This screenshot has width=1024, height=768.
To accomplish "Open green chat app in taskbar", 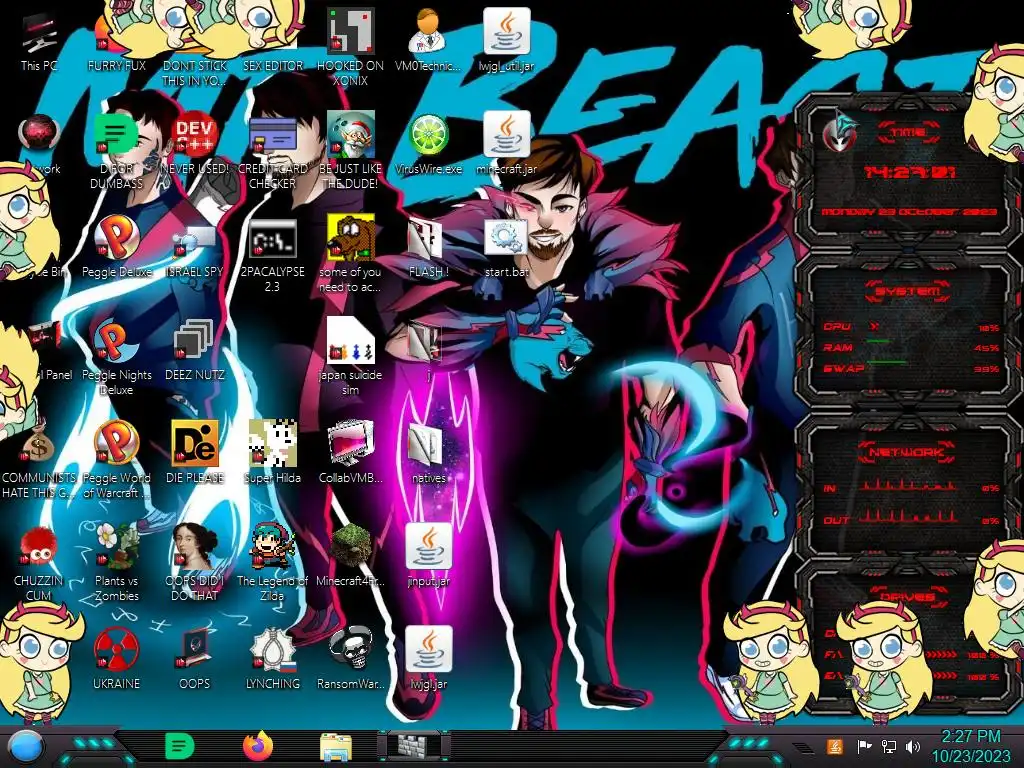I will (x=179, y=746).
